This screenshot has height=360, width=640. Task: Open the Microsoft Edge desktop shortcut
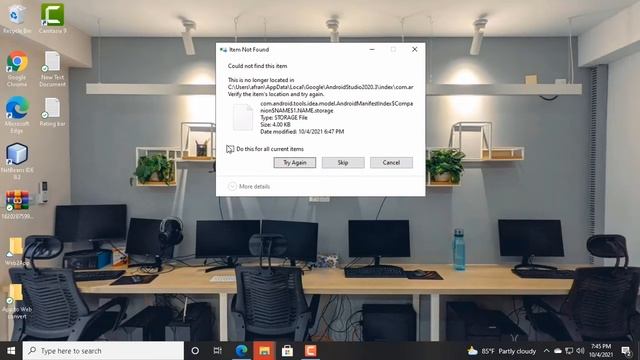[x=17, y=115]
